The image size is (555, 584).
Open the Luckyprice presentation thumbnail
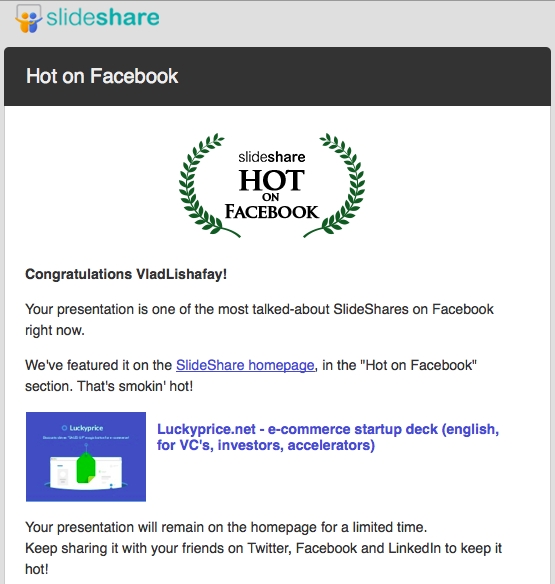(x=86, y=457)
